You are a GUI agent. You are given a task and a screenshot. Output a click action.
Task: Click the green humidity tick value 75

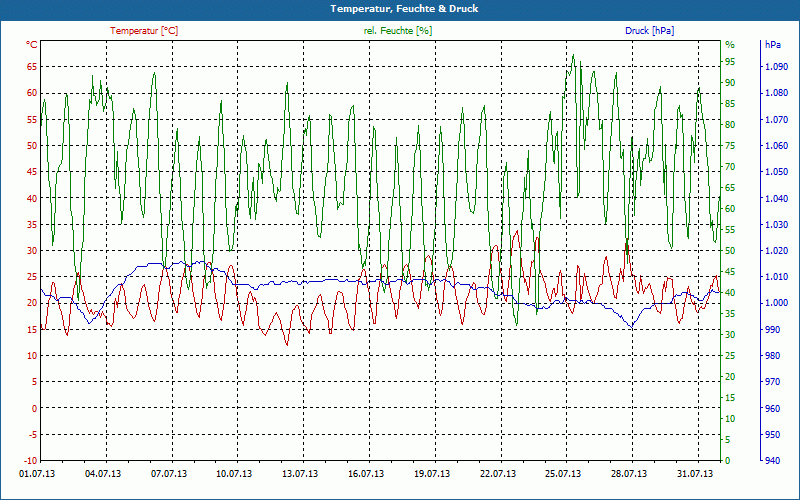[x=730, y=145]
